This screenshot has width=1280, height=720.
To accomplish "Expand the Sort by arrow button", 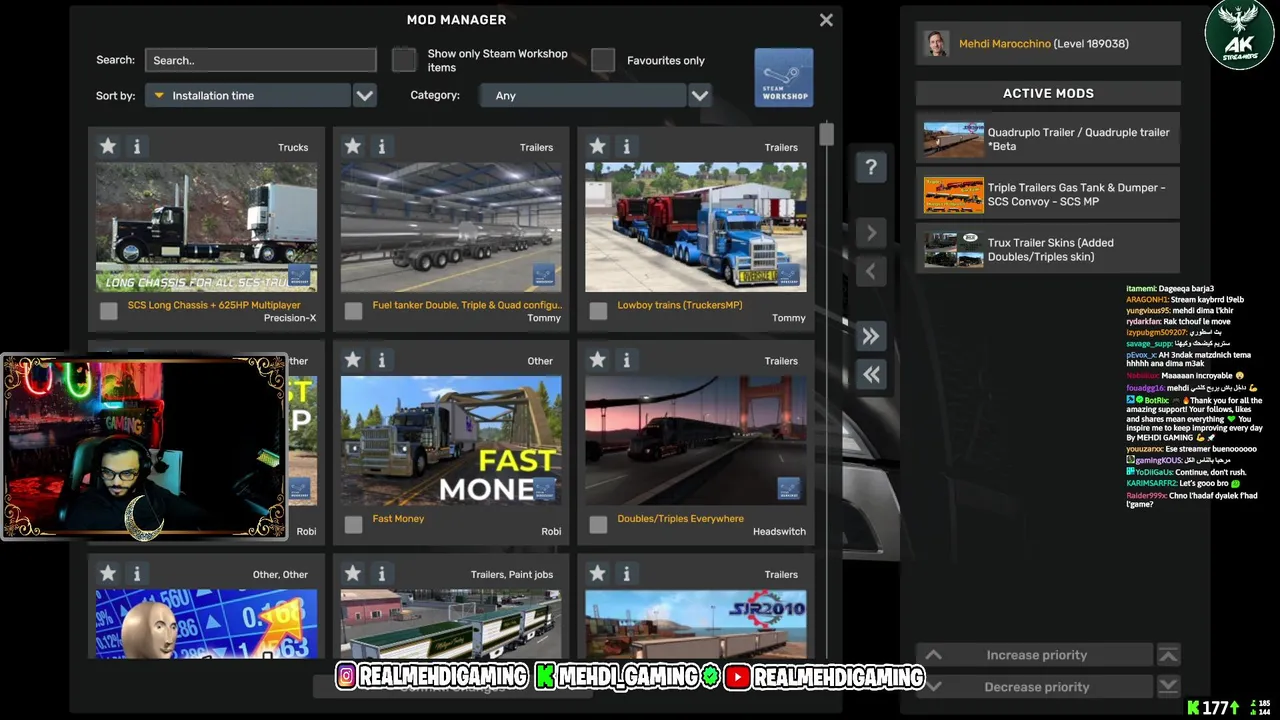I will 365,95.
